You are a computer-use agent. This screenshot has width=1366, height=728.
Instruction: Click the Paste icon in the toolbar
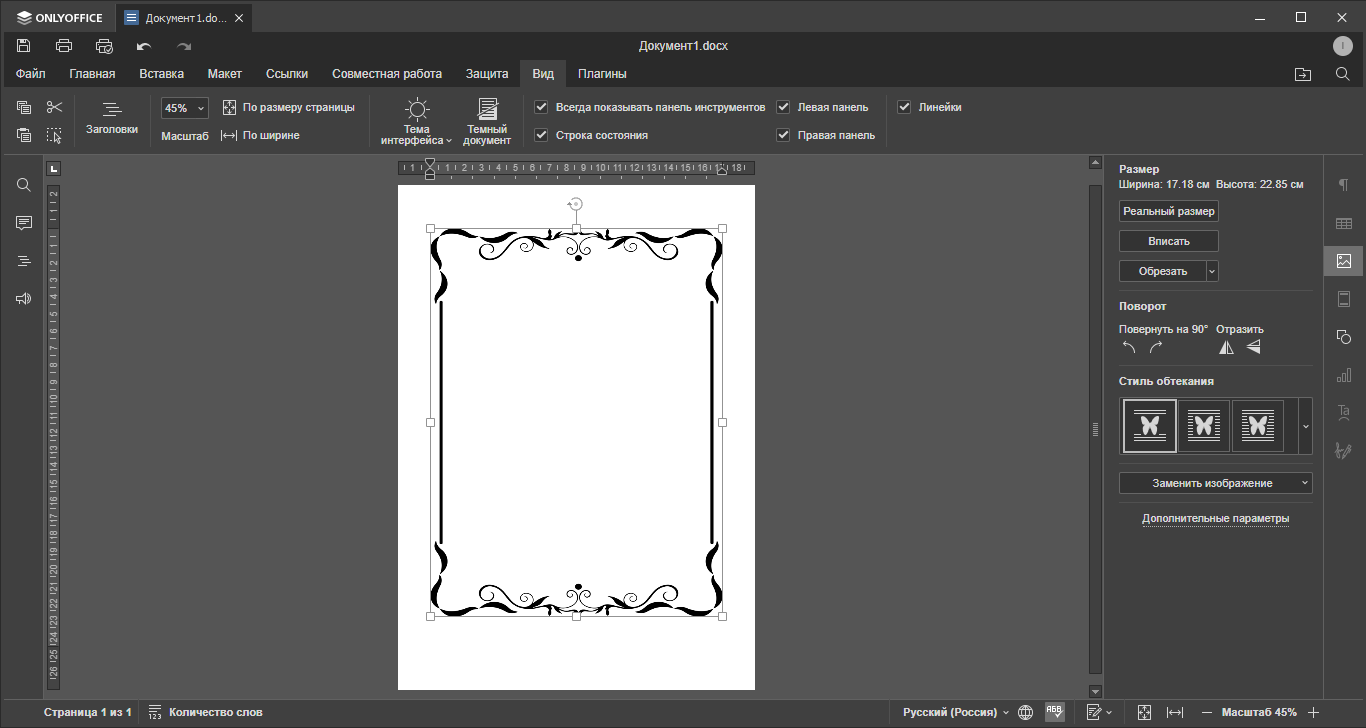click(24, 135)
